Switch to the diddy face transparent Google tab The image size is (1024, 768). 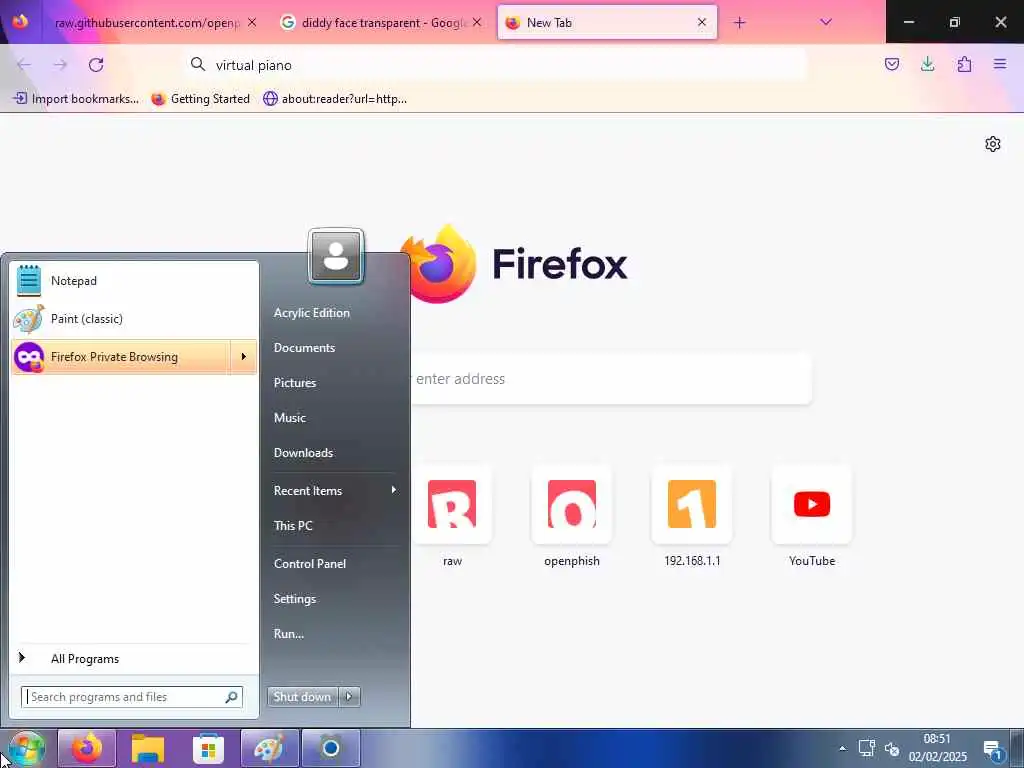pyautogui.click(x=383, y=23)
